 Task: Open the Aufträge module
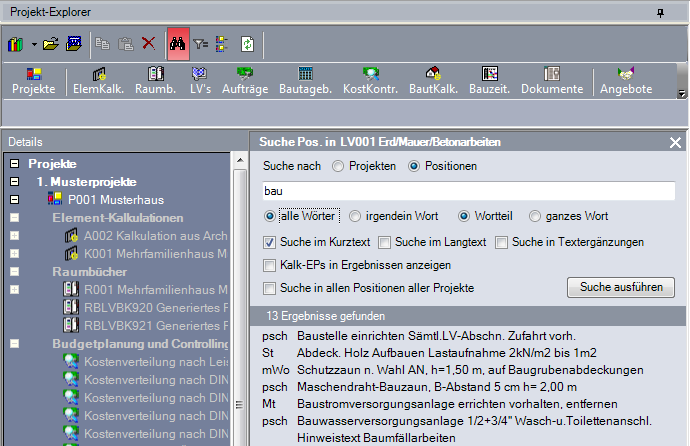click(x=245, y=80)
